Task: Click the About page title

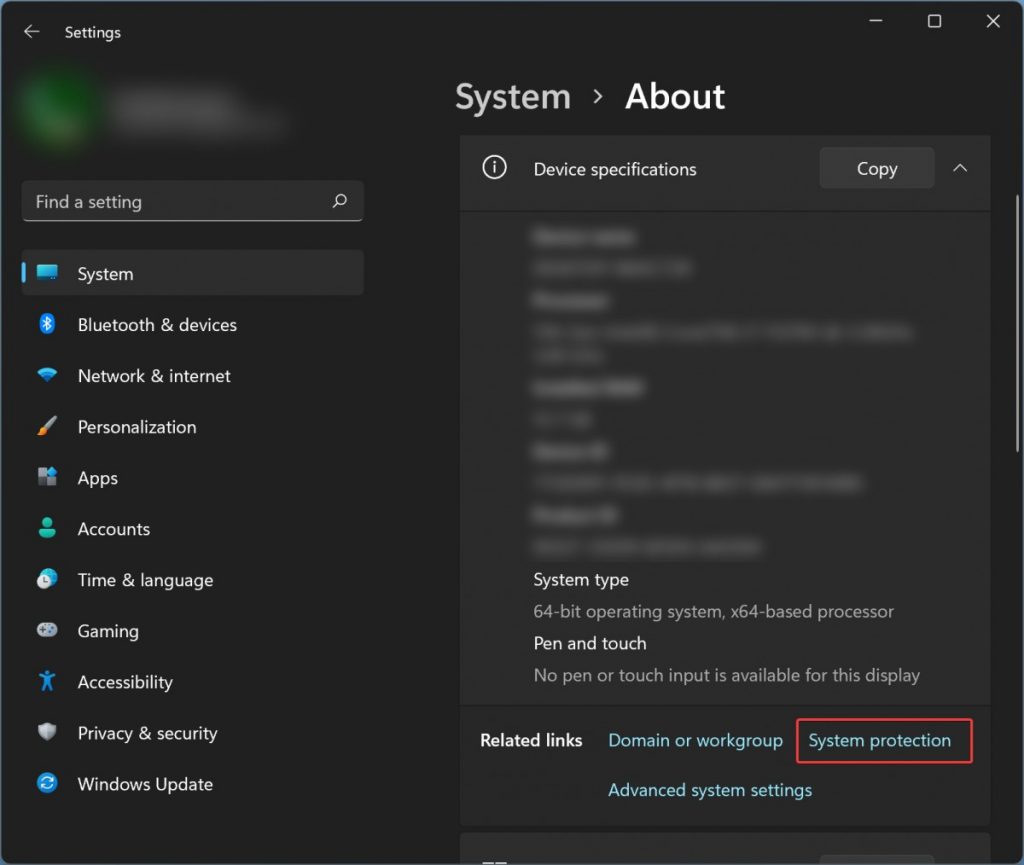Action: 675,97
